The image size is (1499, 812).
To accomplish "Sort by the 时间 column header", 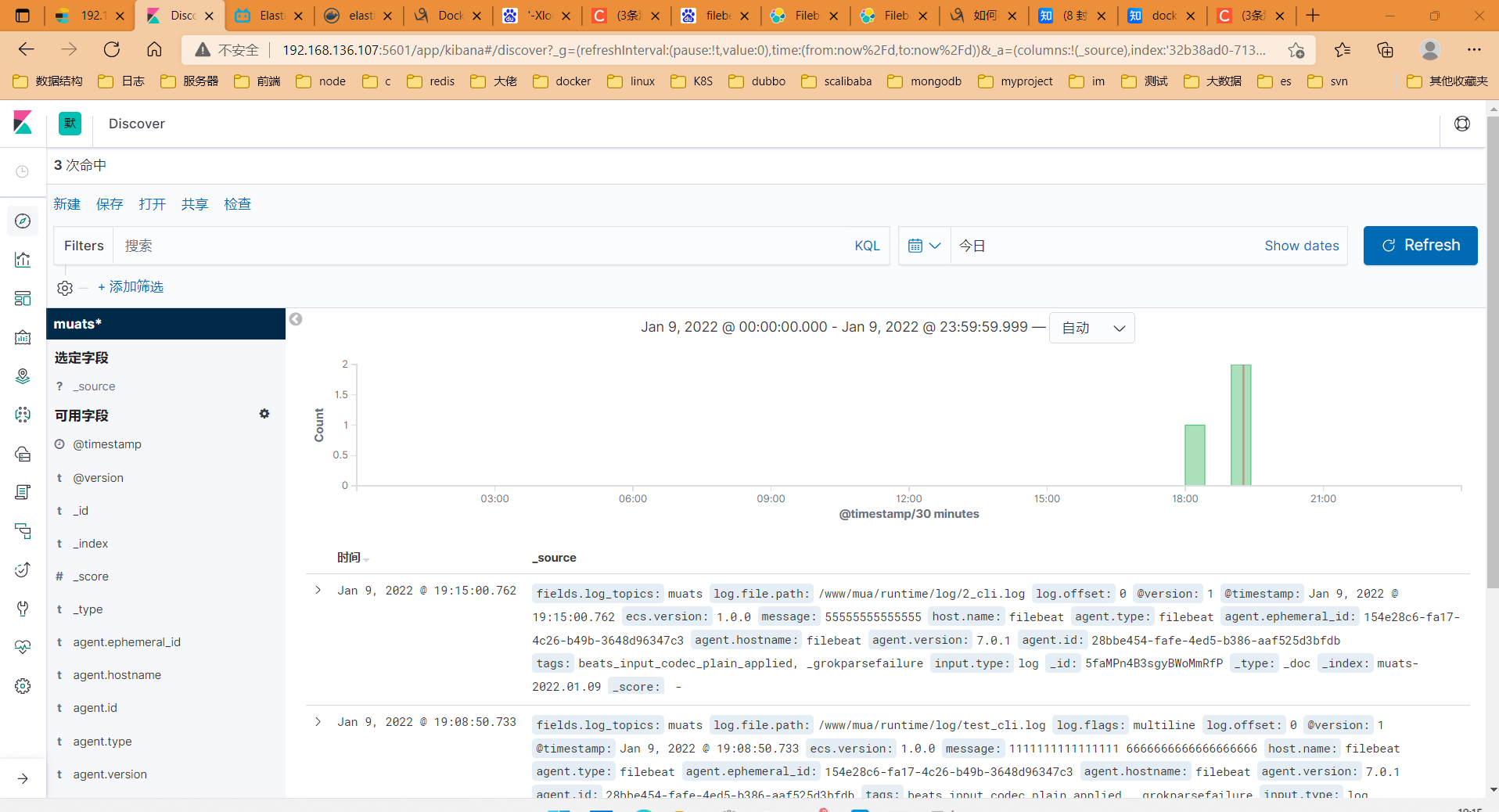I will (x=350, y=558).
